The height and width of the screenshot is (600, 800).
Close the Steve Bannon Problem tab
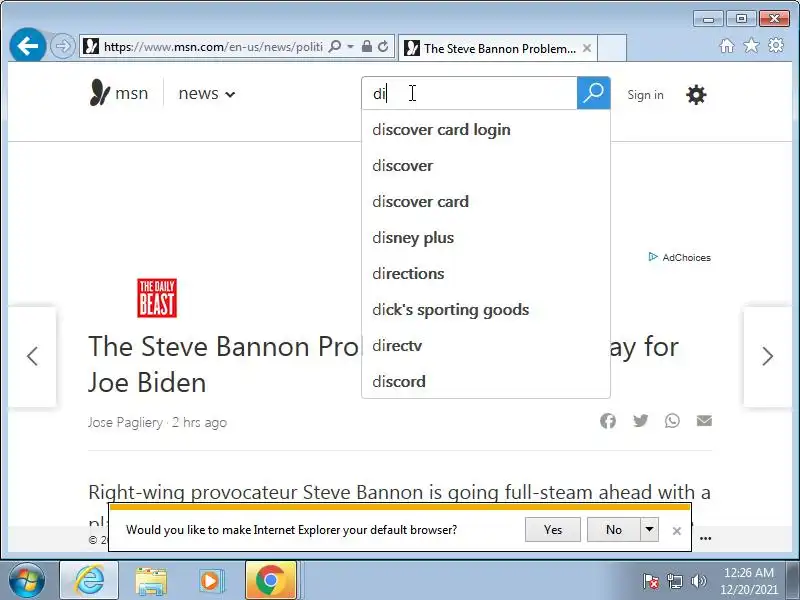pyautogui.click(x=587, y=48)
